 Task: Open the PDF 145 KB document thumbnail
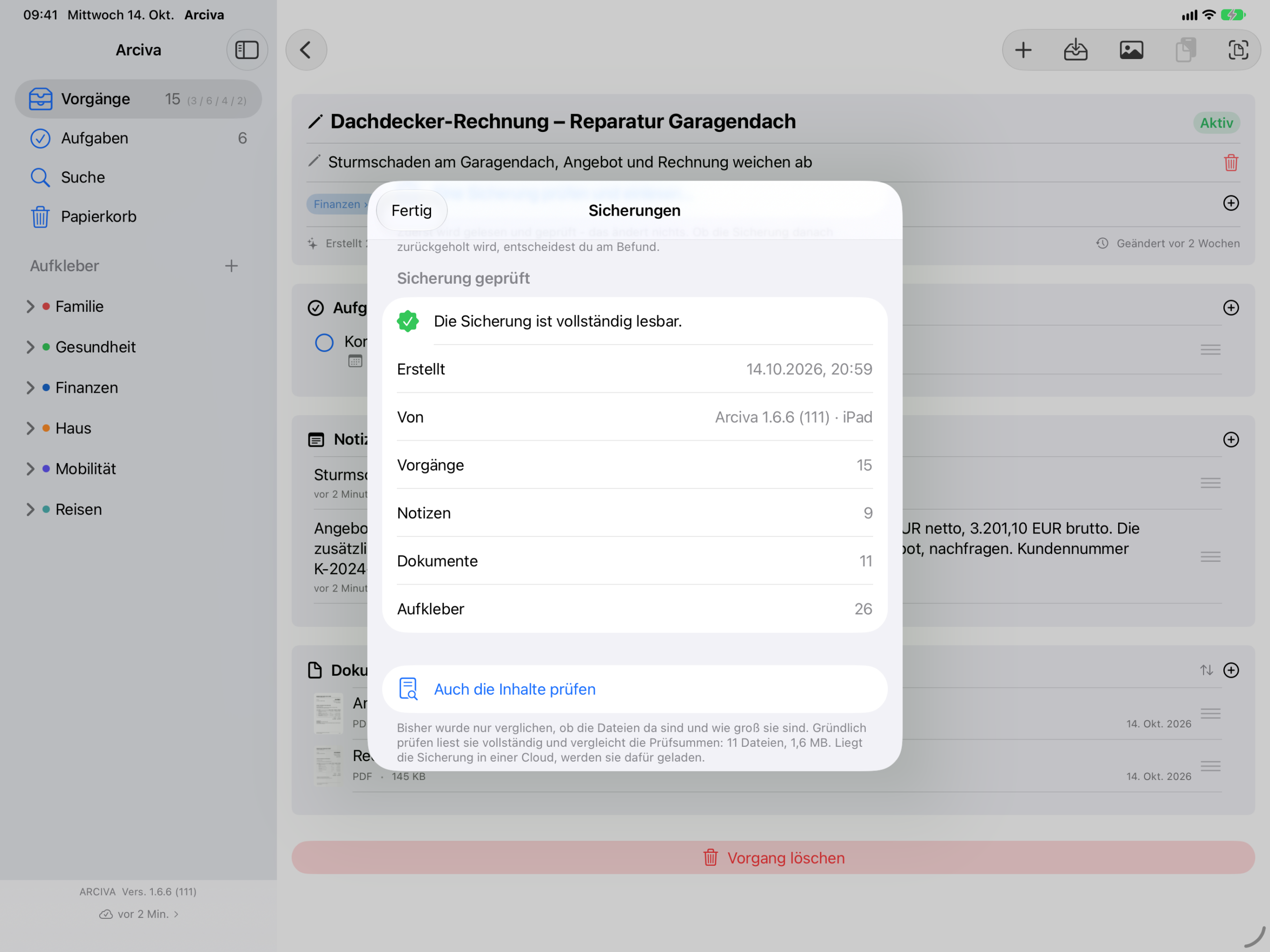[x=328, y=766]
